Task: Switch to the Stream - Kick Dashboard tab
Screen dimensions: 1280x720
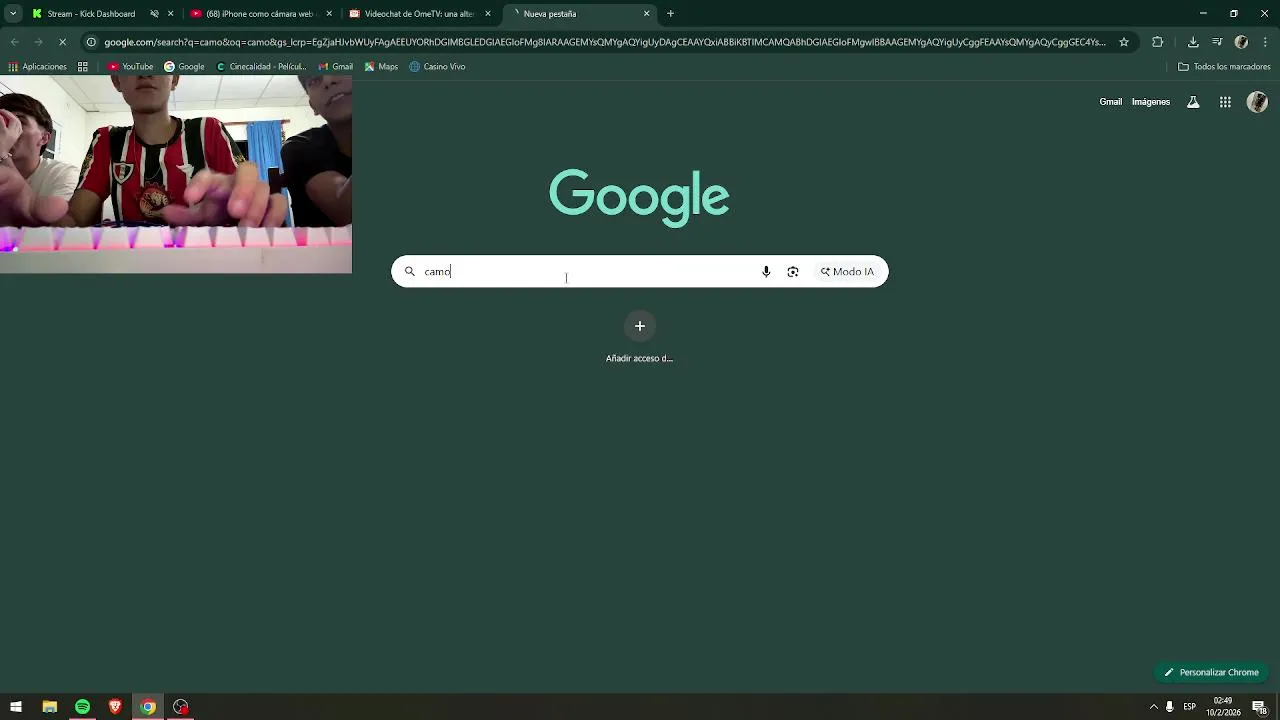Action: click(x=91, y=14)
